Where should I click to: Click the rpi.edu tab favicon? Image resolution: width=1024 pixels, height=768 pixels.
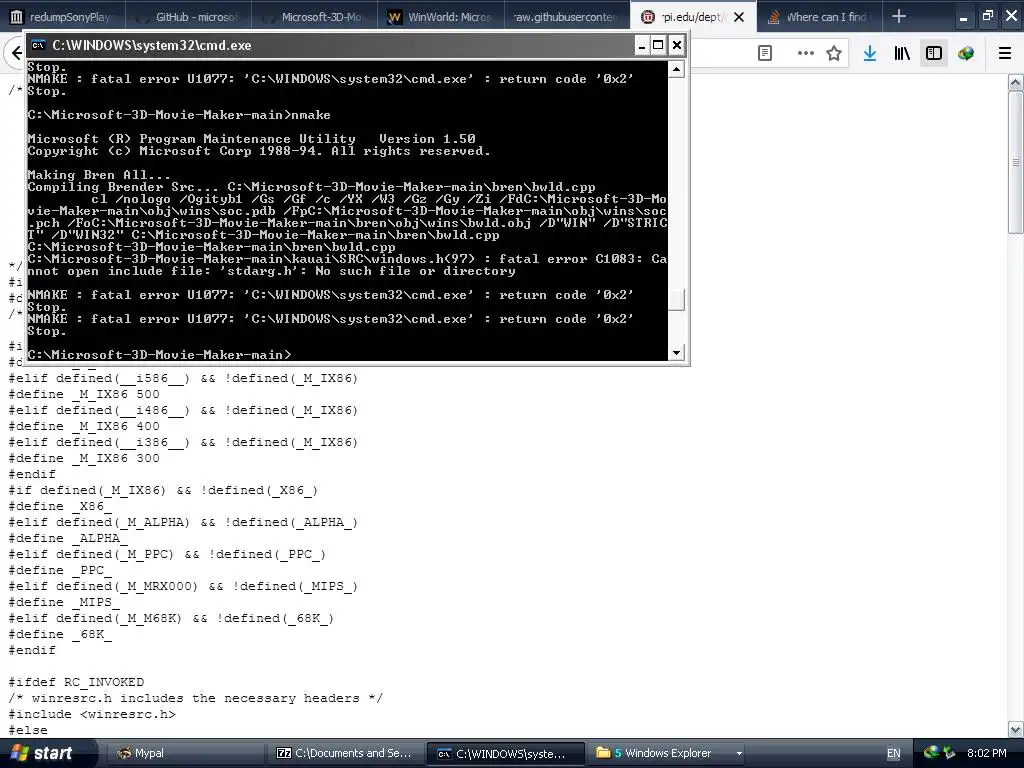tap(647, 17)
